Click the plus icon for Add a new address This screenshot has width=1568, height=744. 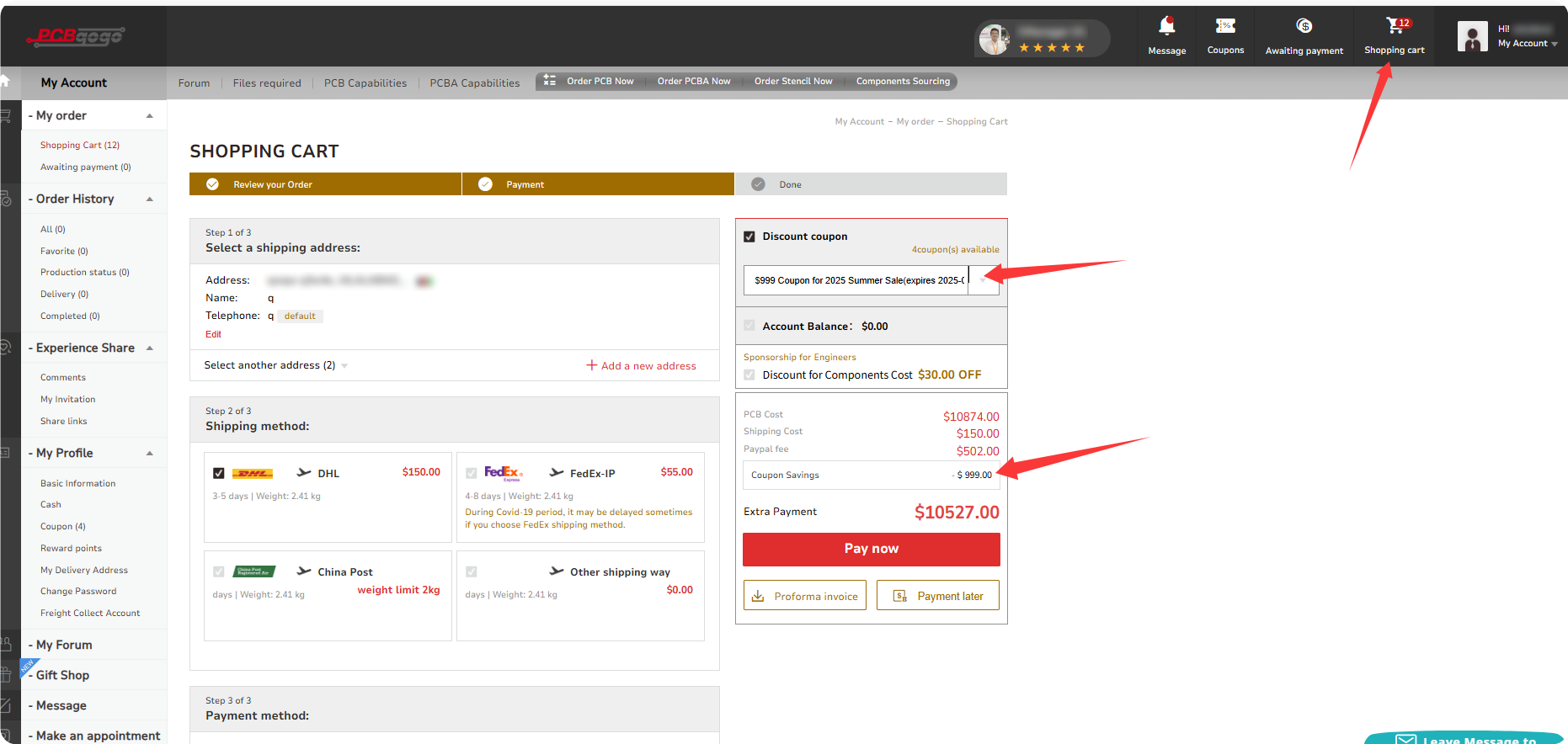(591, 365)
